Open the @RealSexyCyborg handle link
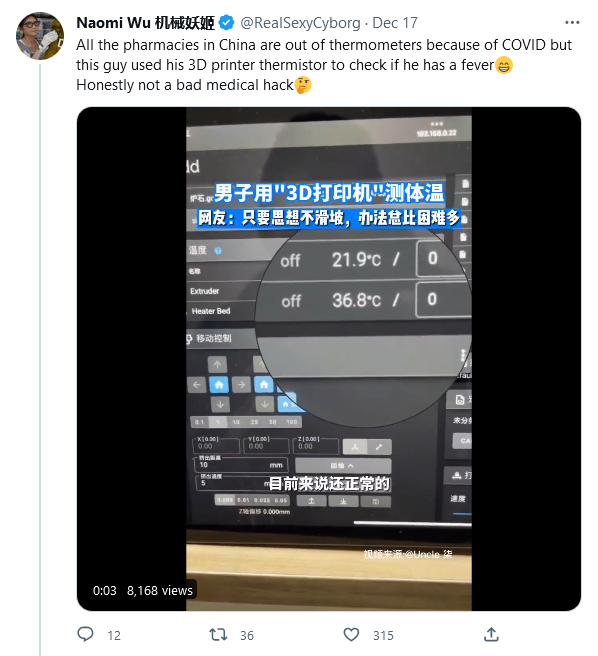Viewport: 598px width, 656px height. coord(300,23)
